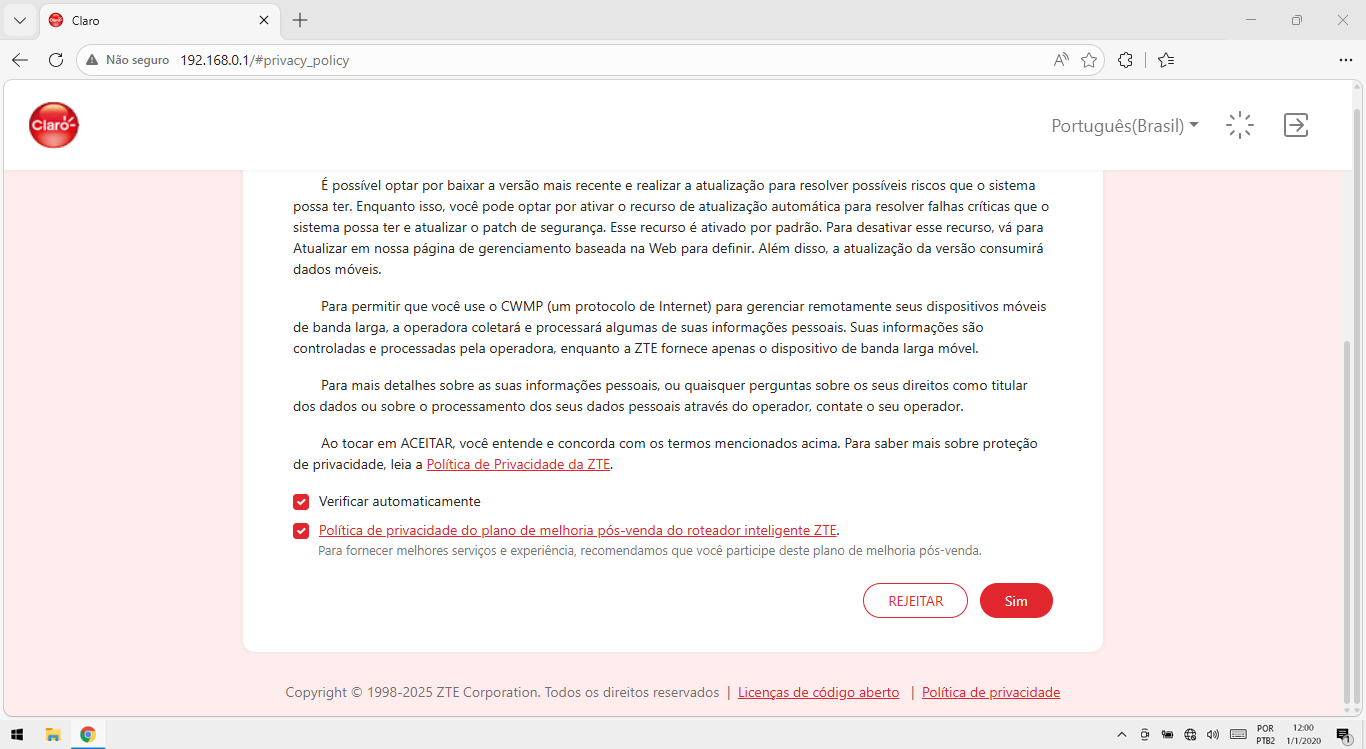Screen dimensions: 1366x749
Task: Click the logout icon beside the language menu
Action: point(1296,125)
